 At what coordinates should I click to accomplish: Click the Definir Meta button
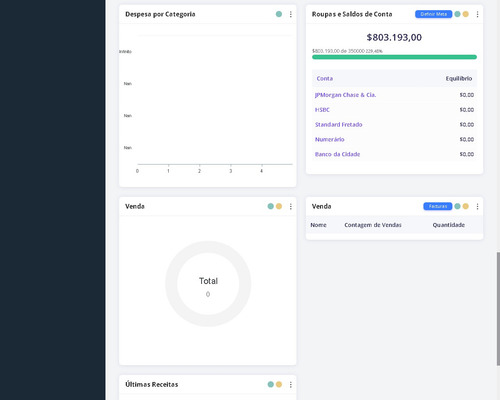click(x=433, y=14)
